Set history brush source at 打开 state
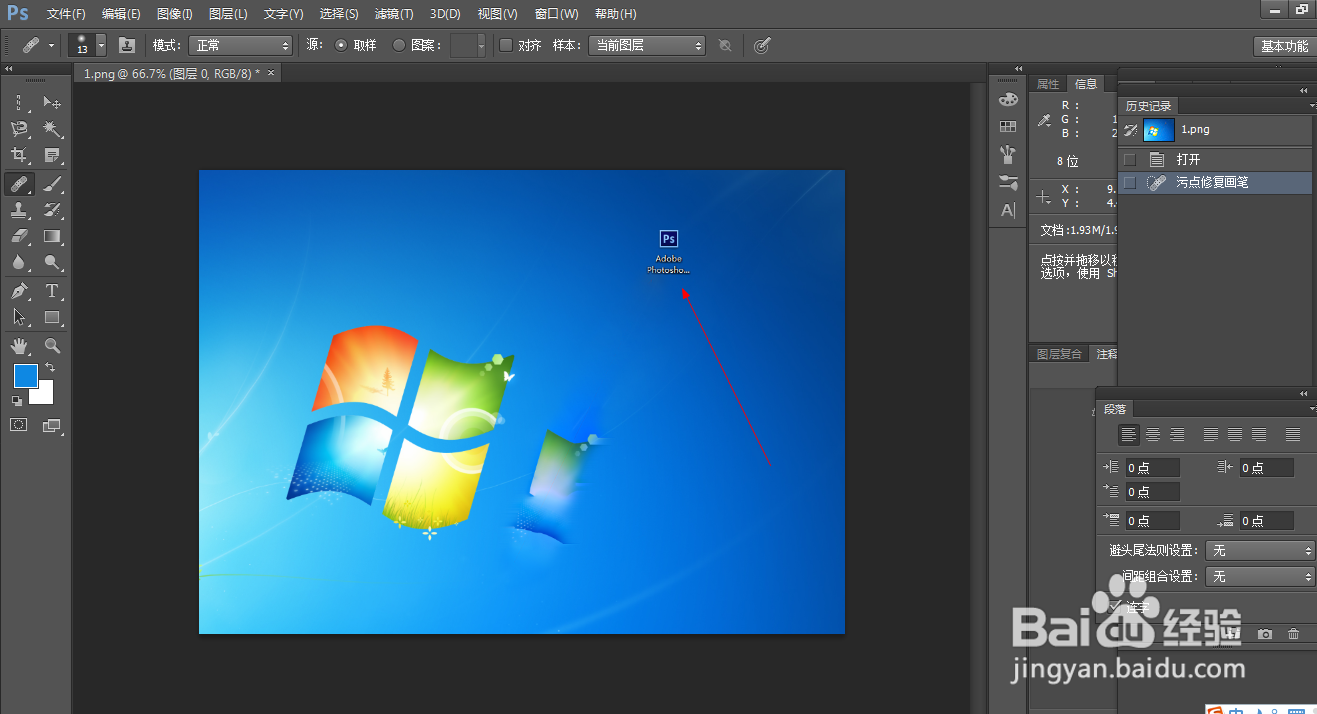The width and height of the screenshot is (1317, 714). [1130, 160]
